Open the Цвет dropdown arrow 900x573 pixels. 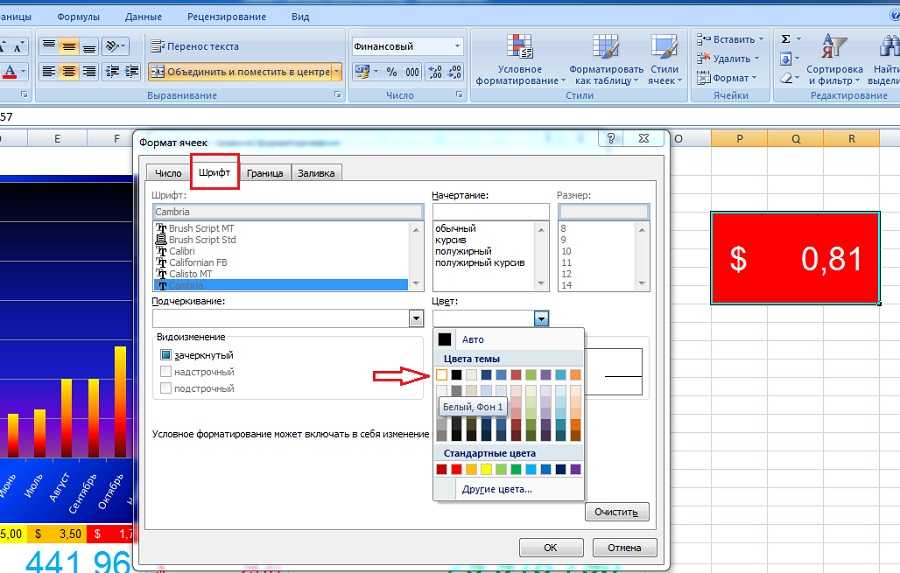[541, 319]
